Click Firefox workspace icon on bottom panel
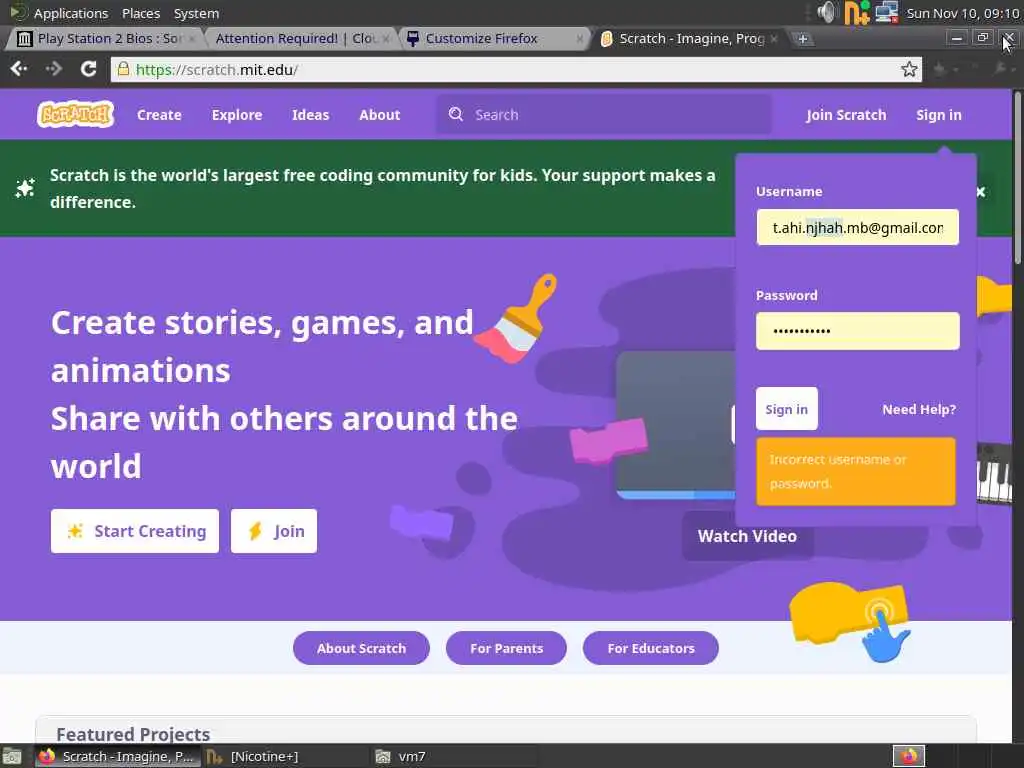1024x768 pixels. (909, 756)
